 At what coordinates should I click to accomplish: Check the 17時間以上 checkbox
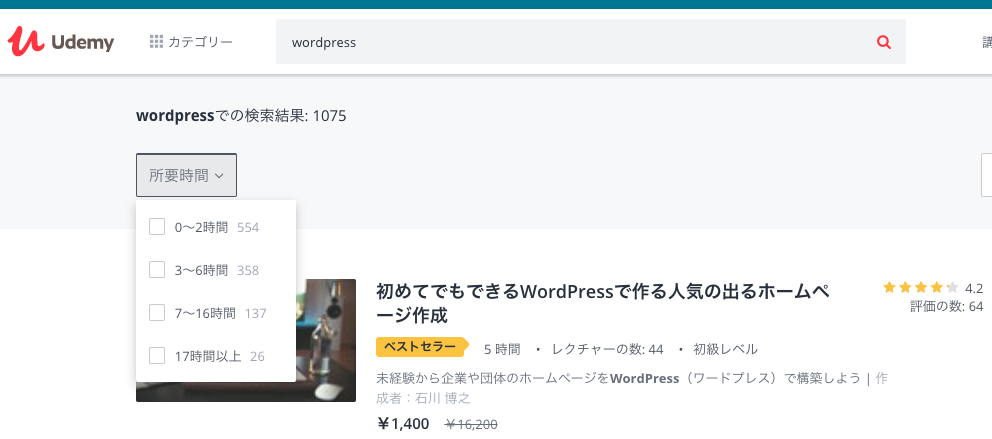click(157, 356)
